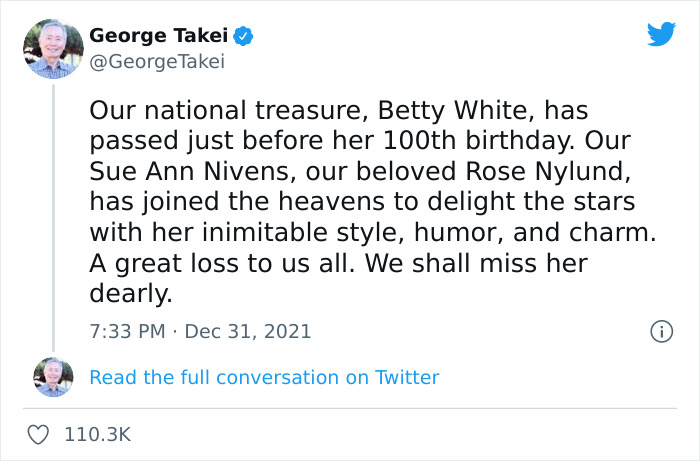Click the small avatar beside conversation link

(52, 377)
